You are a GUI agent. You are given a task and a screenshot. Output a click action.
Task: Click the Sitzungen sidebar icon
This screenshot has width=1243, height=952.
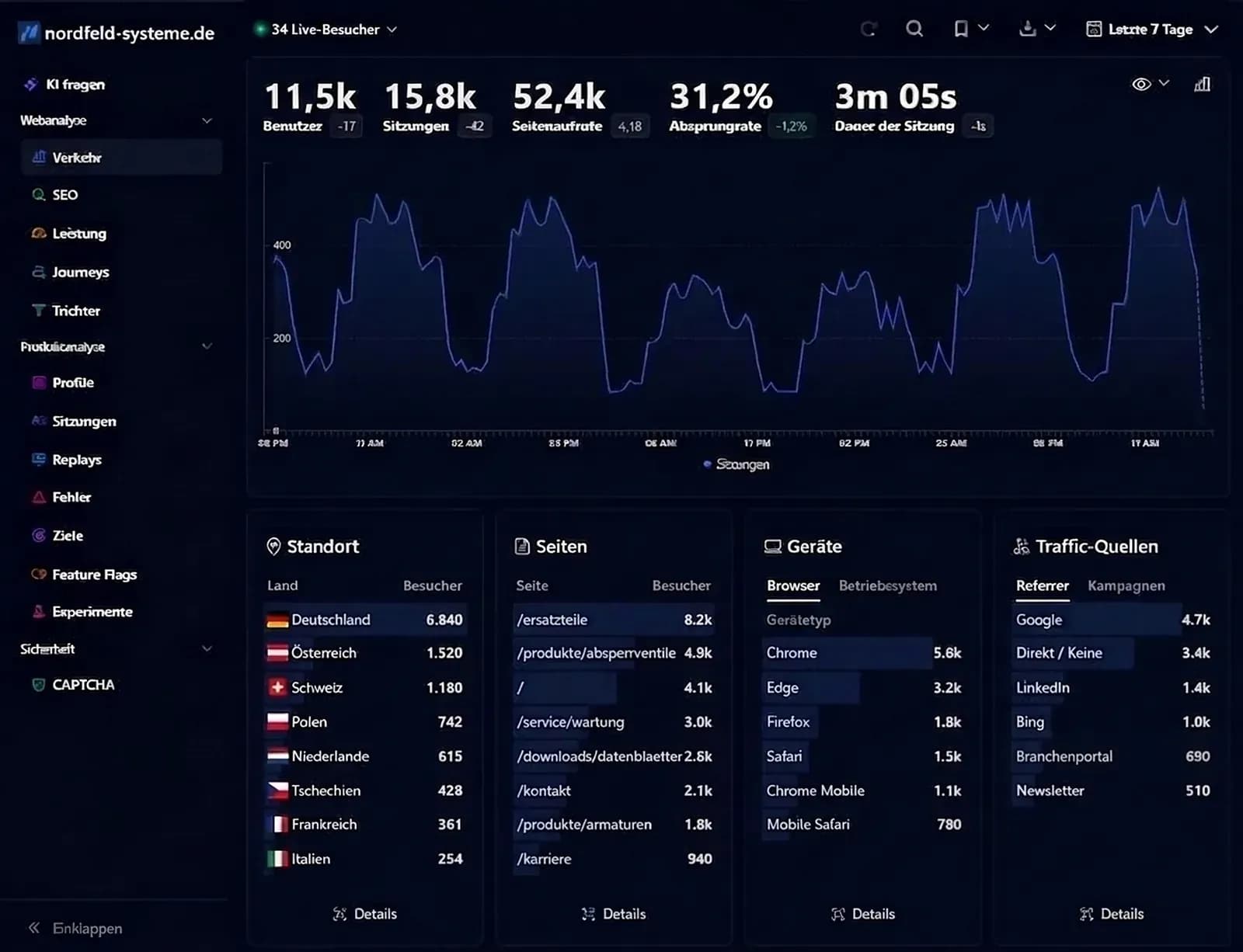coord(39,421)
